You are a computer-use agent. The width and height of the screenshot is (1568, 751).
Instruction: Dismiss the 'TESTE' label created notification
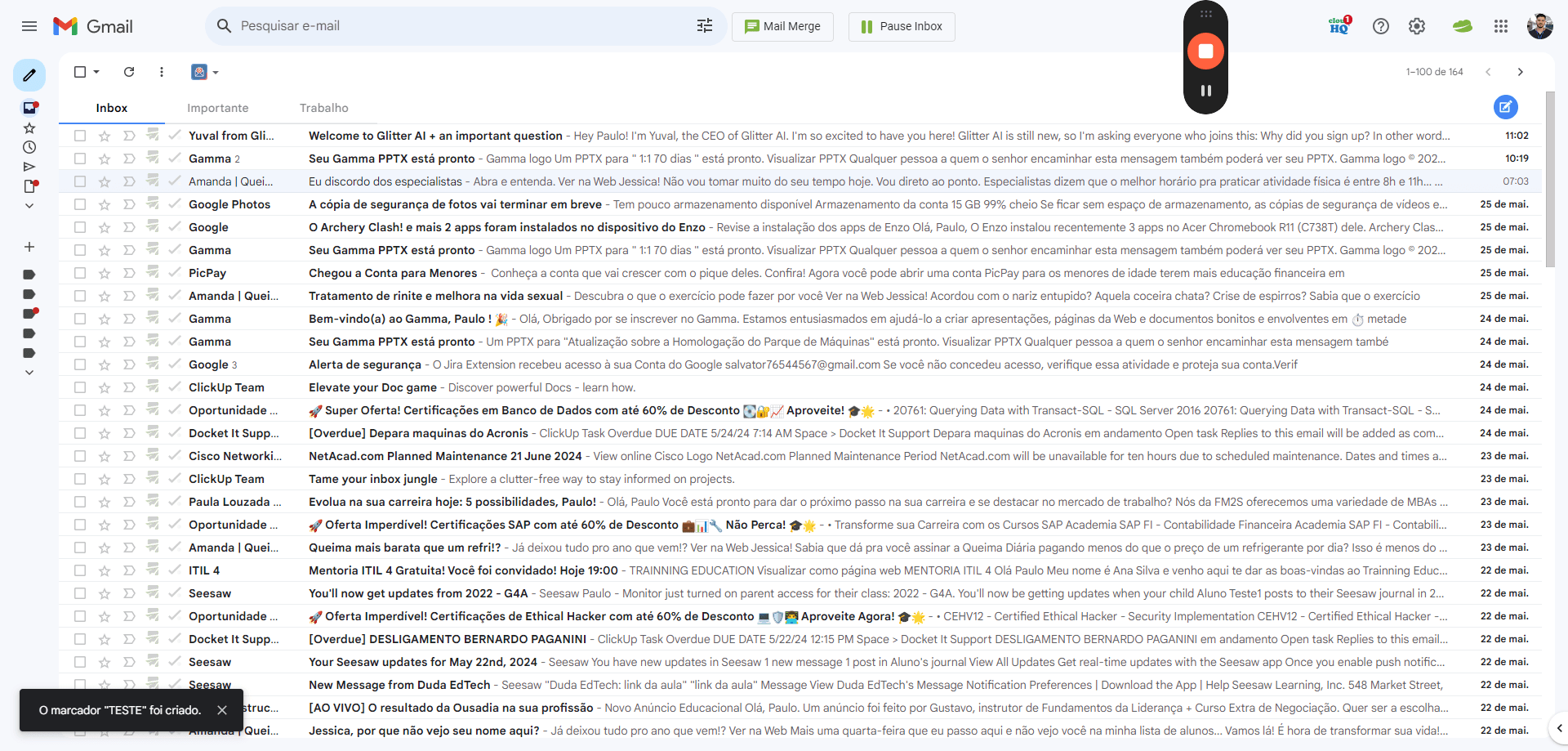tap(222, 710)
